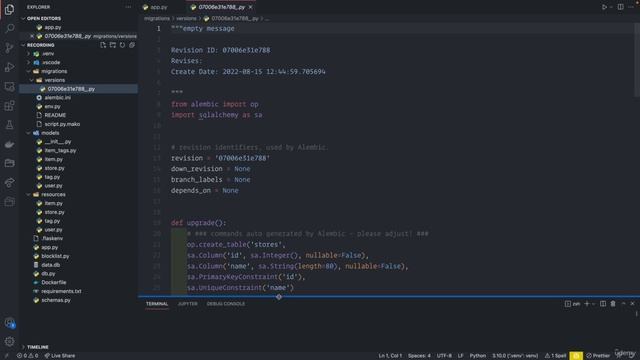Image resolution: width=640 pixels, height=360 pixels.
Task: Open the Source Control view
Action: [x=9, y=48]
